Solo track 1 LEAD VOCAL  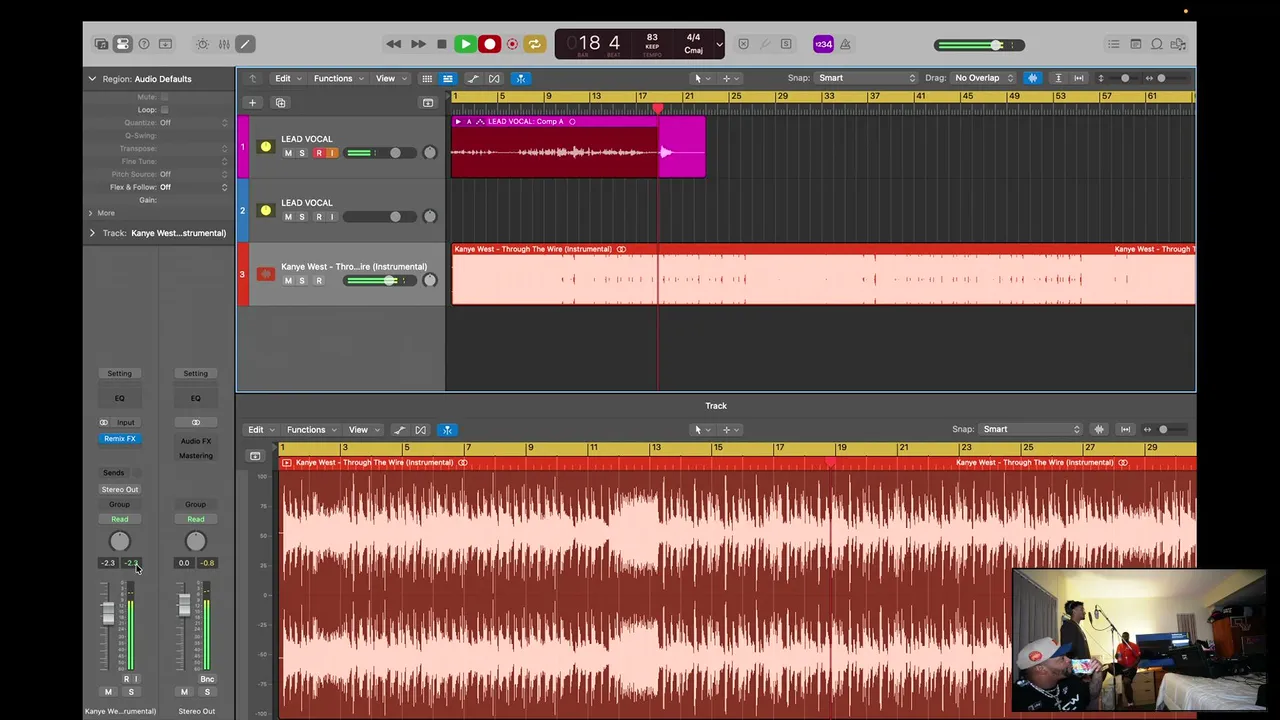(302, 153)
